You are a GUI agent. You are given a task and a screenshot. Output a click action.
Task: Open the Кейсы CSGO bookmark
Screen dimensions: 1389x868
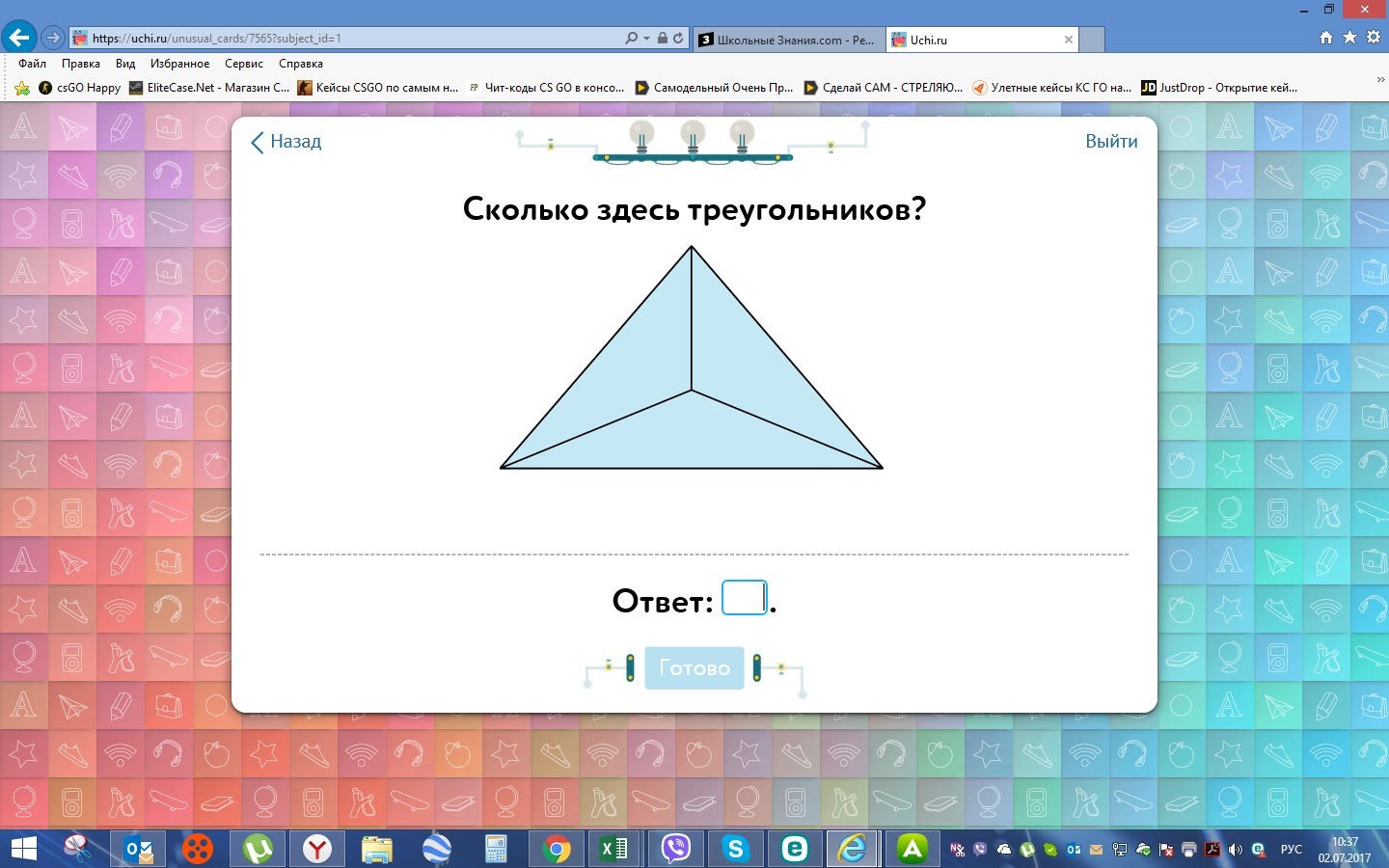pos(379,88)
